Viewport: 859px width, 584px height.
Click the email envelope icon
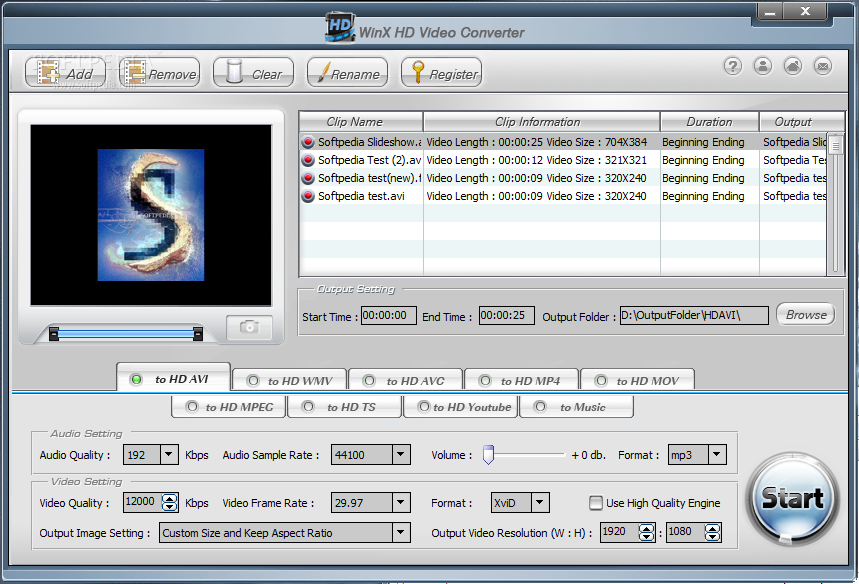coord(823,66)
